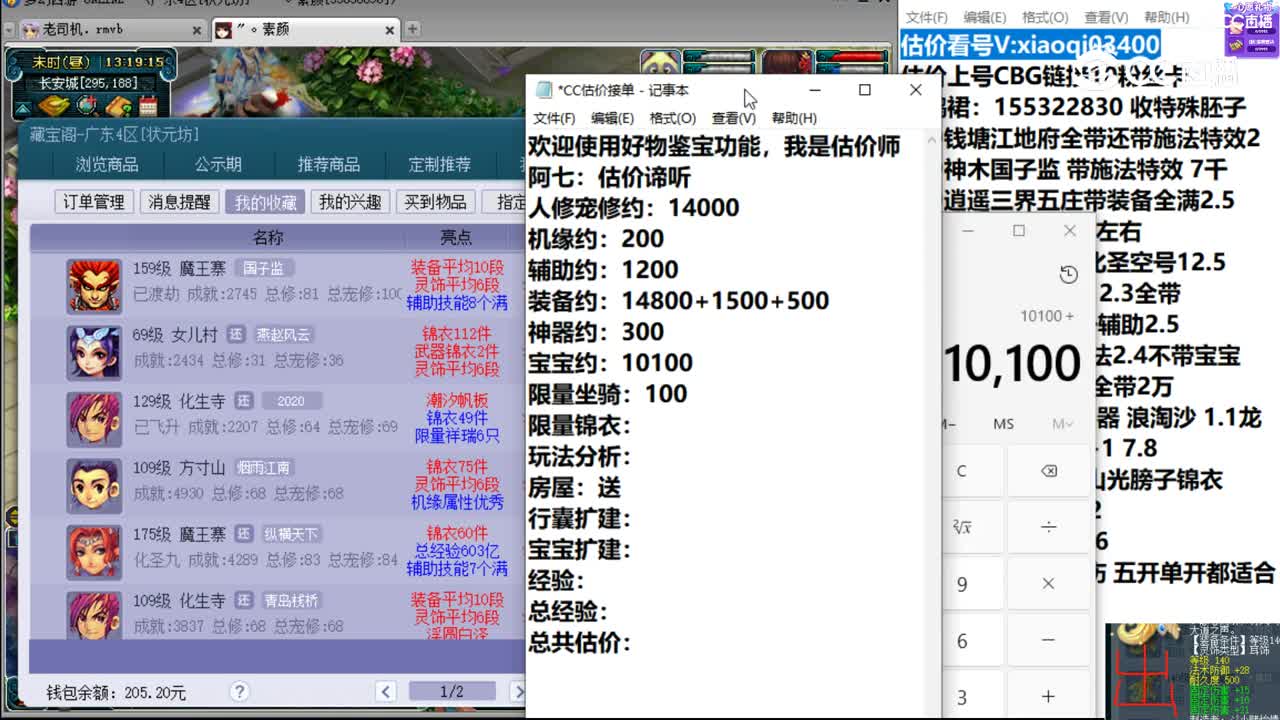Click the compass globe icon in game HUD

87,105
